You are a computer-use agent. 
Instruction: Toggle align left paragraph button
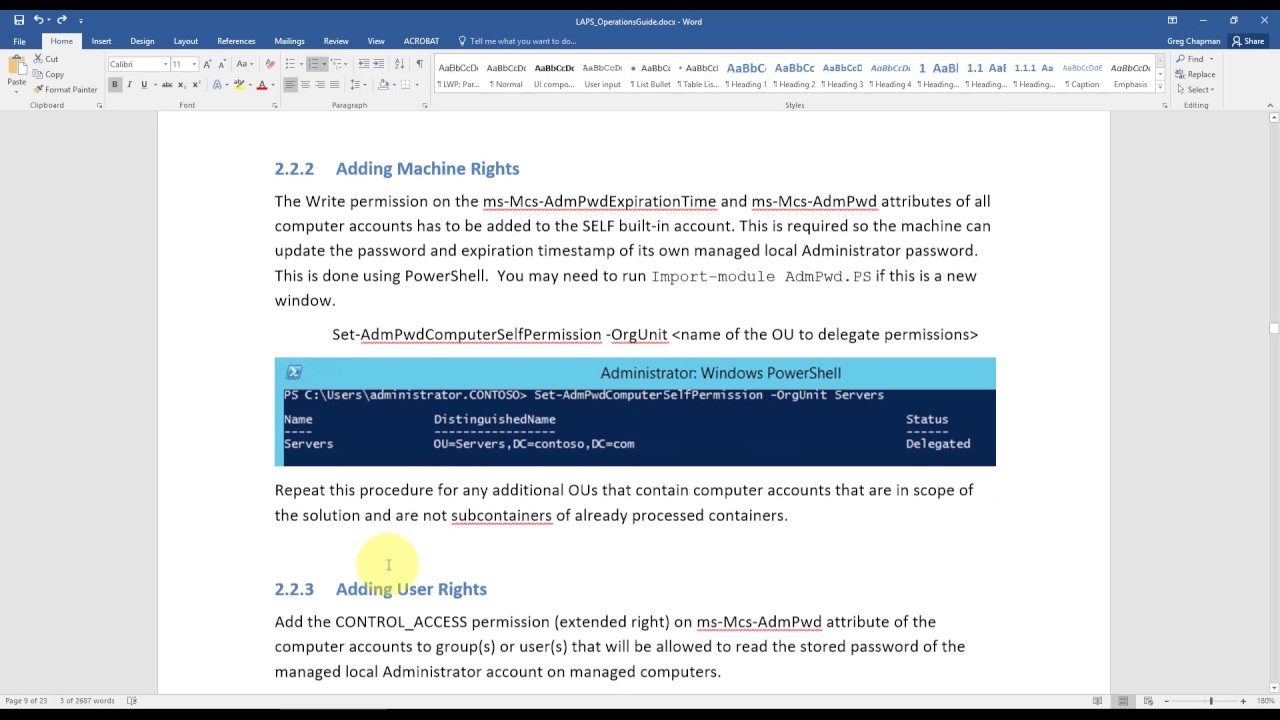(x=290, y=85)
